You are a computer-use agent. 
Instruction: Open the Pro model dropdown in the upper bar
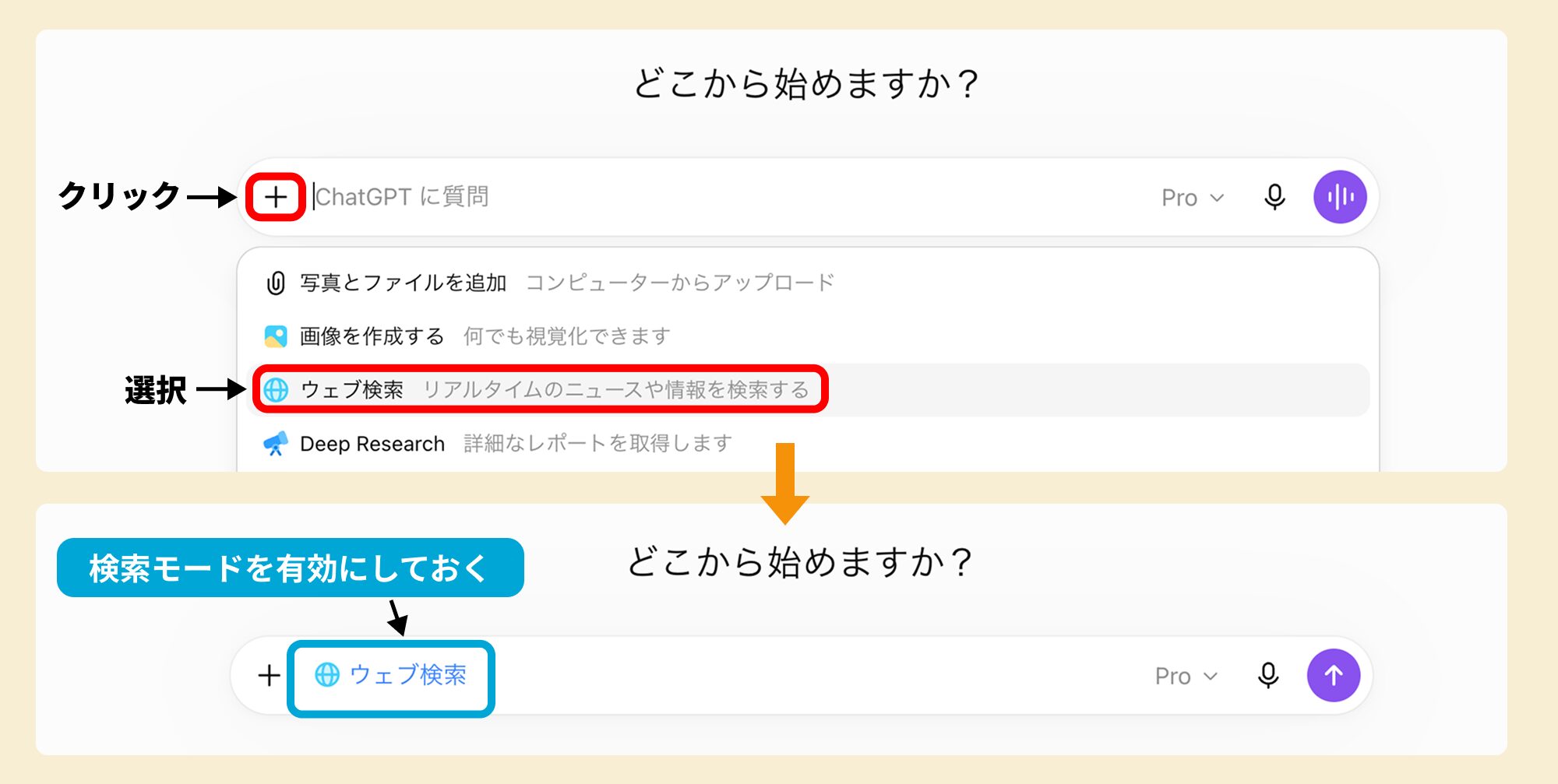1193,198
